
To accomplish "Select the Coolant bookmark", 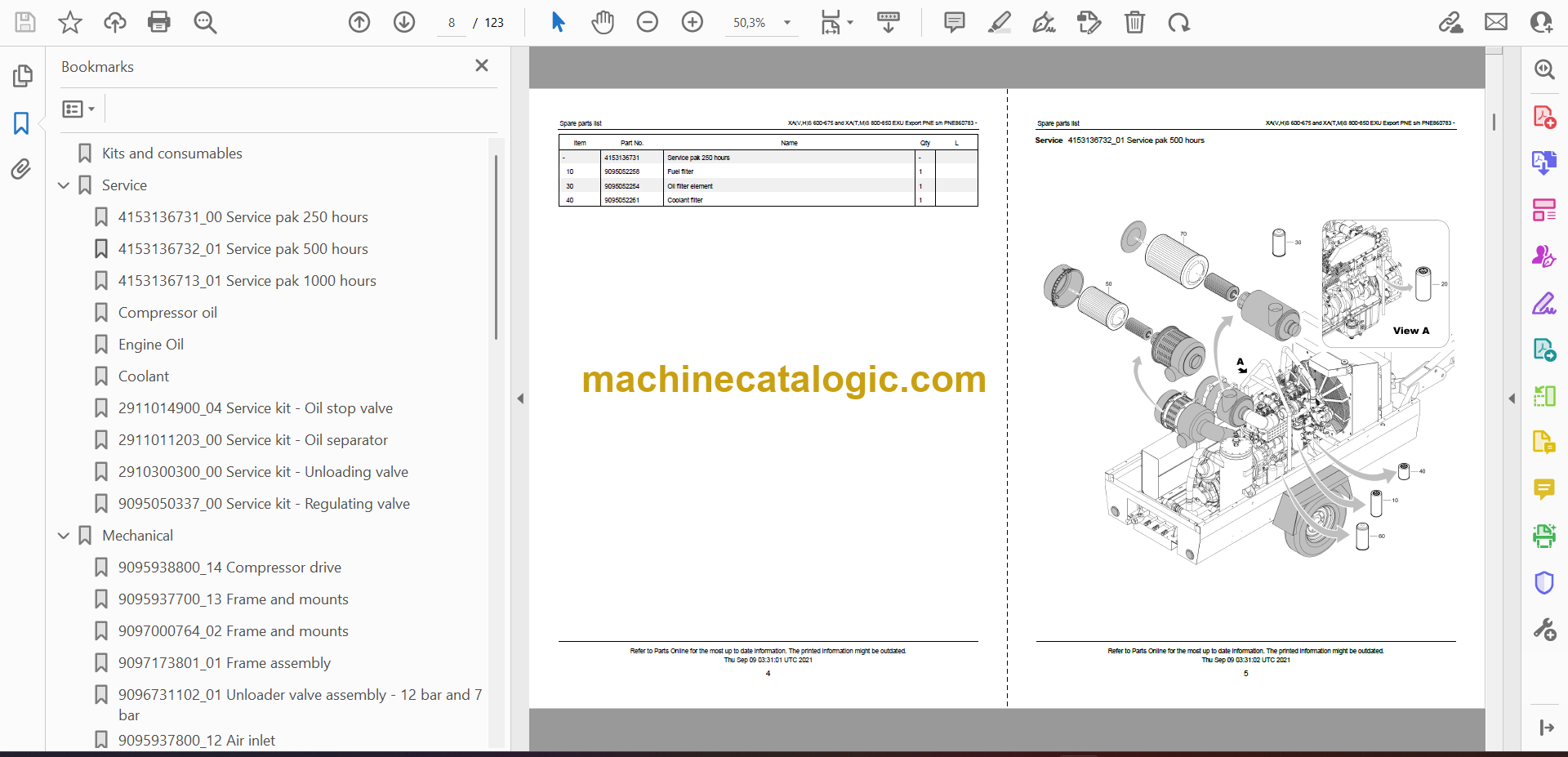I will (144, 376).
